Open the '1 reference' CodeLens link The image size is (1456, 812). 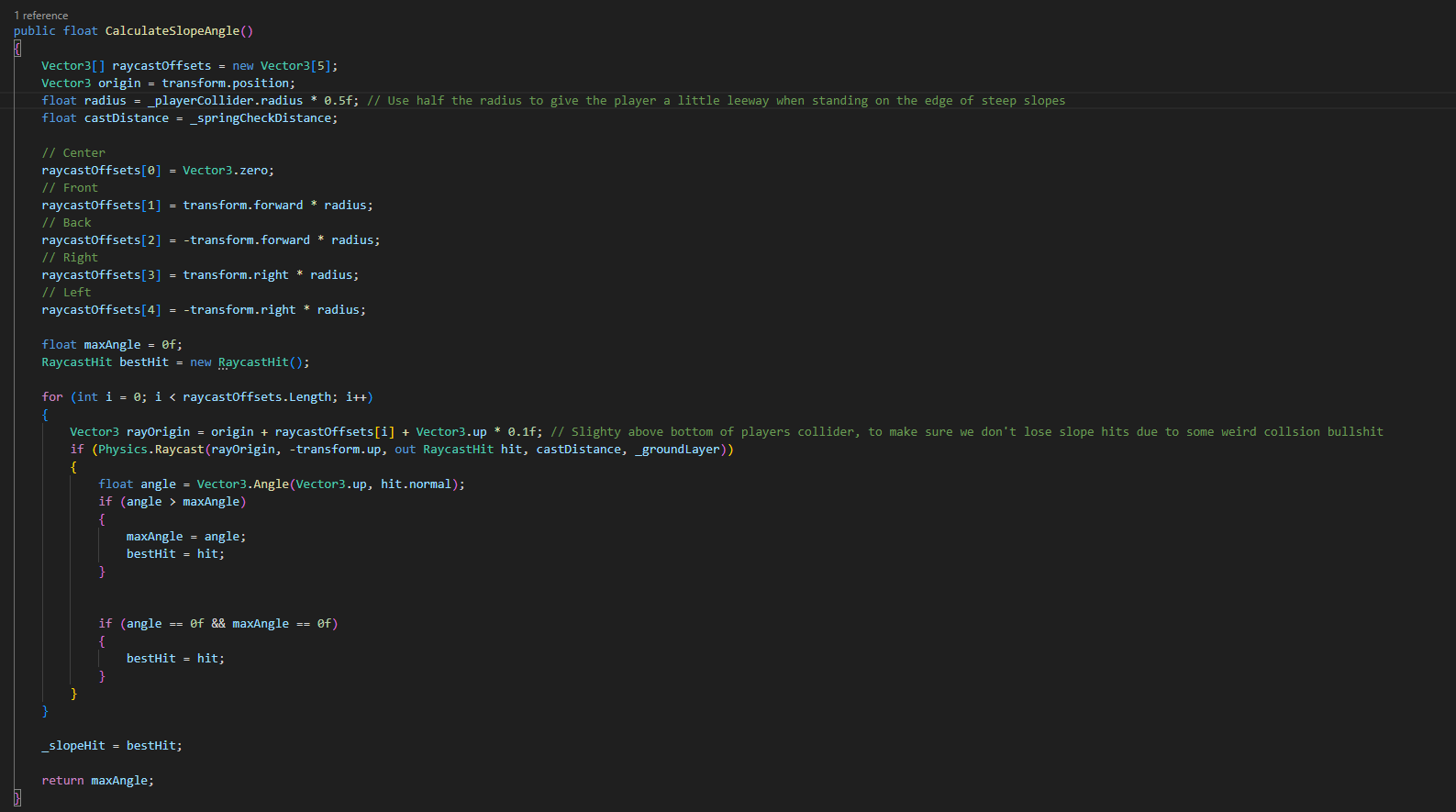click(41, 16)
